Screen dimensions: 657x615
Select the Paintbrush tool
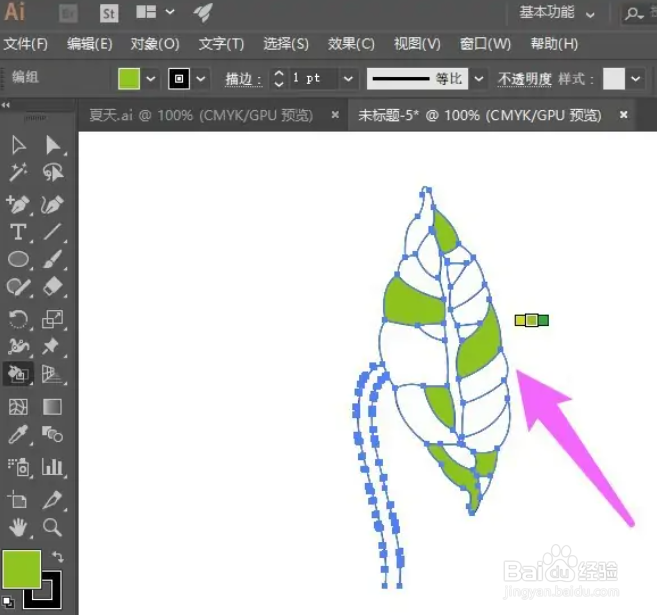[x=52, y=259]
